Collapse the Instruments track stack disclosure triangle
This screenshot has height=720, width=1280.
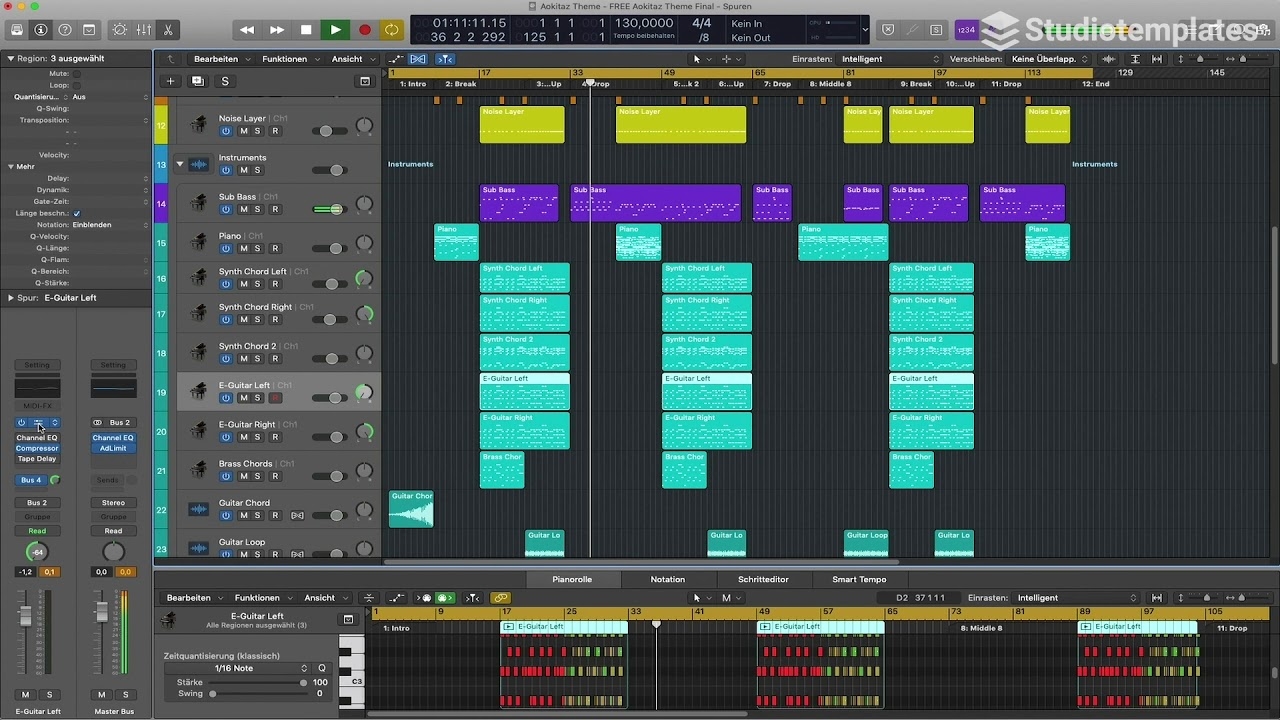181,163
